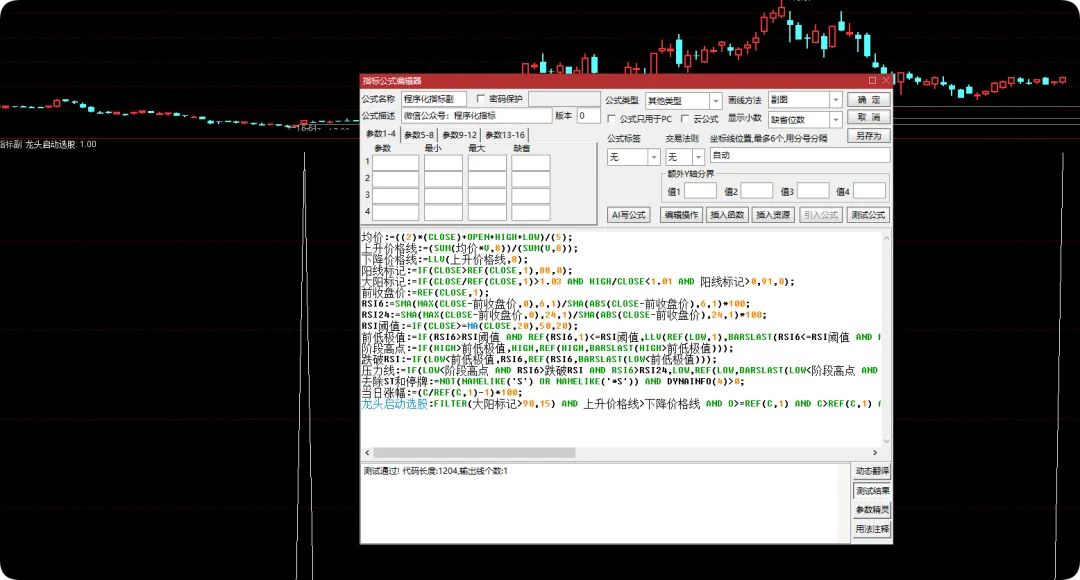Open the 参数精灵 panel

[x=872, y=510]
